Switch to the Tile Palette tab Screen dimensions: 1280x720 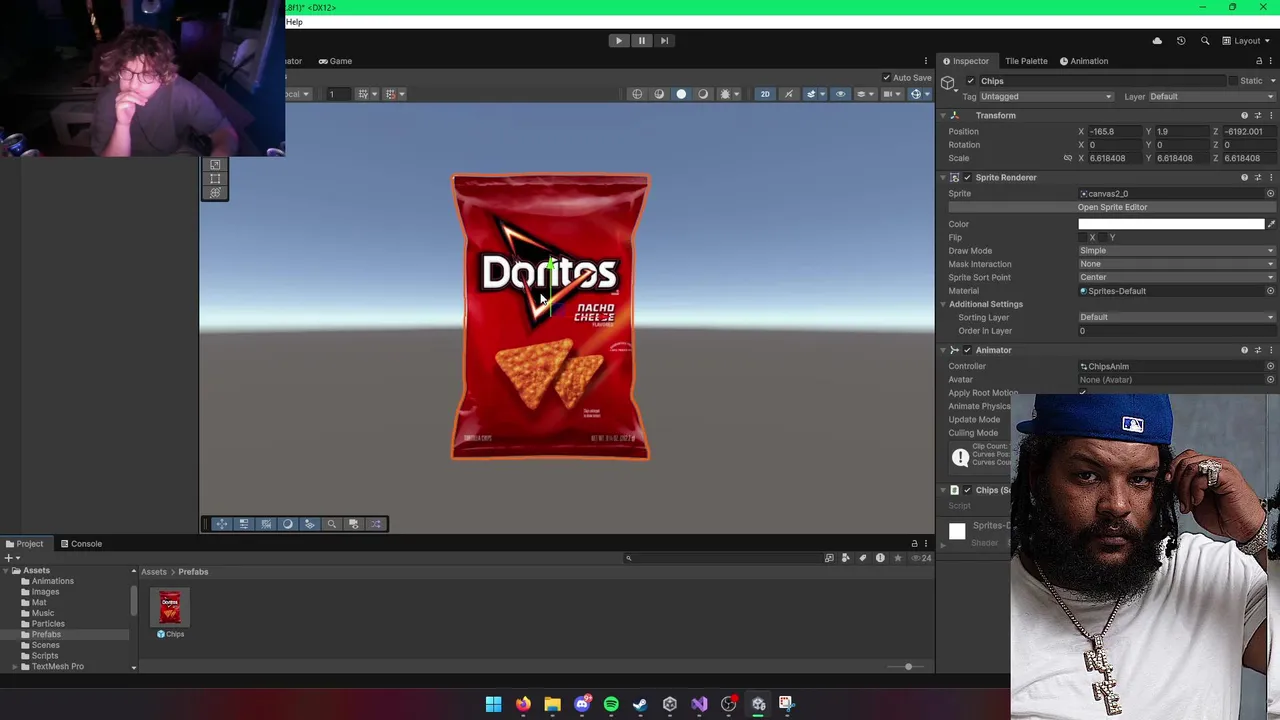[1026, 61]
